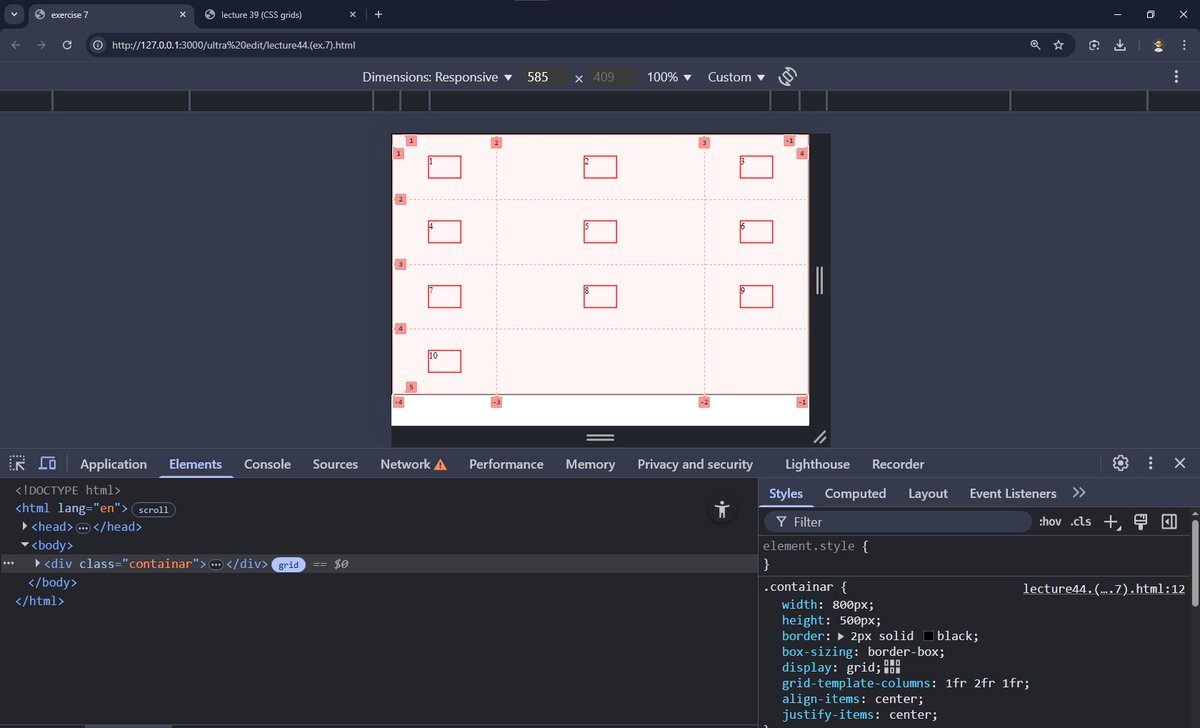Close the exercise 7 tab
This screenshot has width=1200, height=728.
pos(182,15)
